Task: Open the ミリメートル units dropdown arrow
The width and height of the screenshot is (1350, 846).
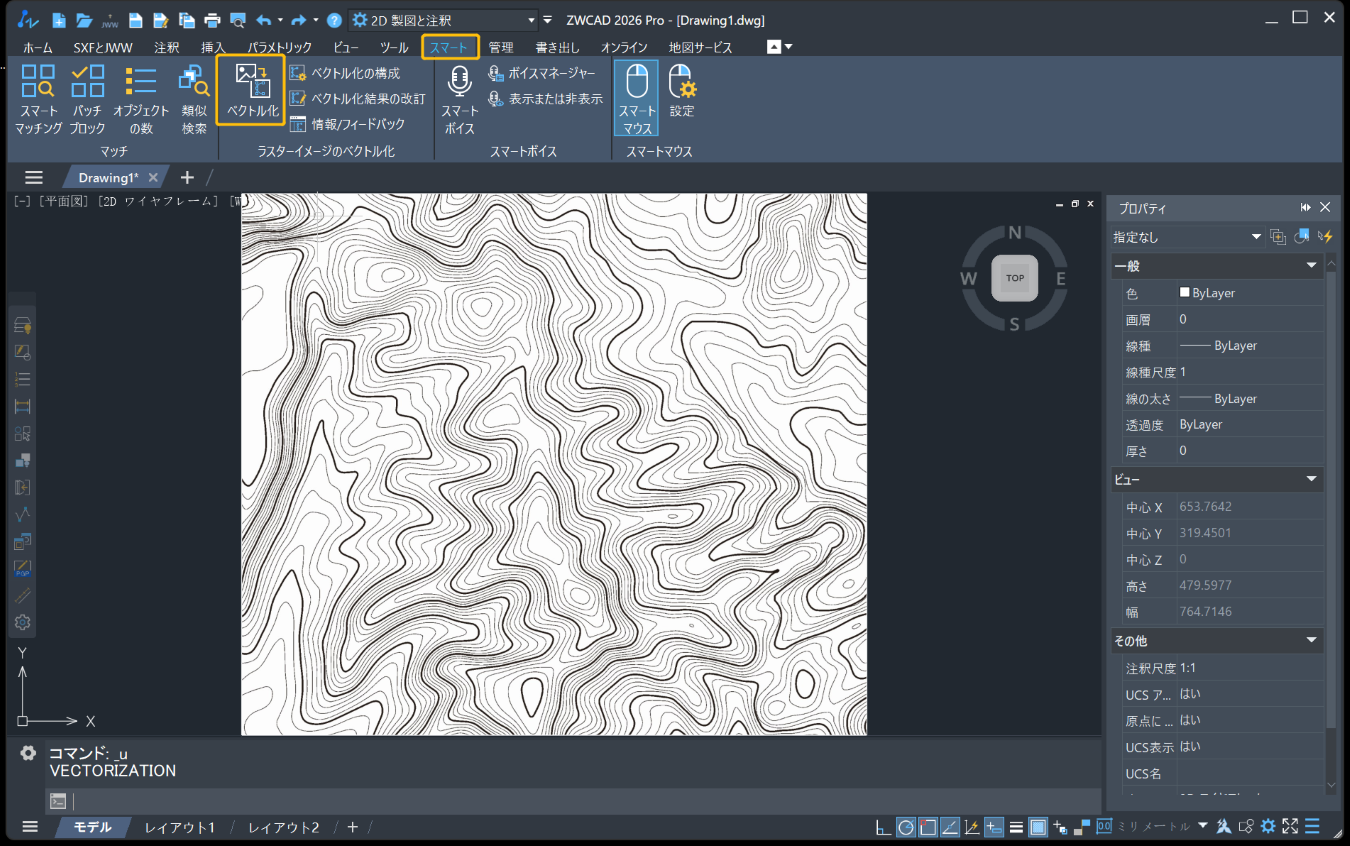Action: 1202,826
